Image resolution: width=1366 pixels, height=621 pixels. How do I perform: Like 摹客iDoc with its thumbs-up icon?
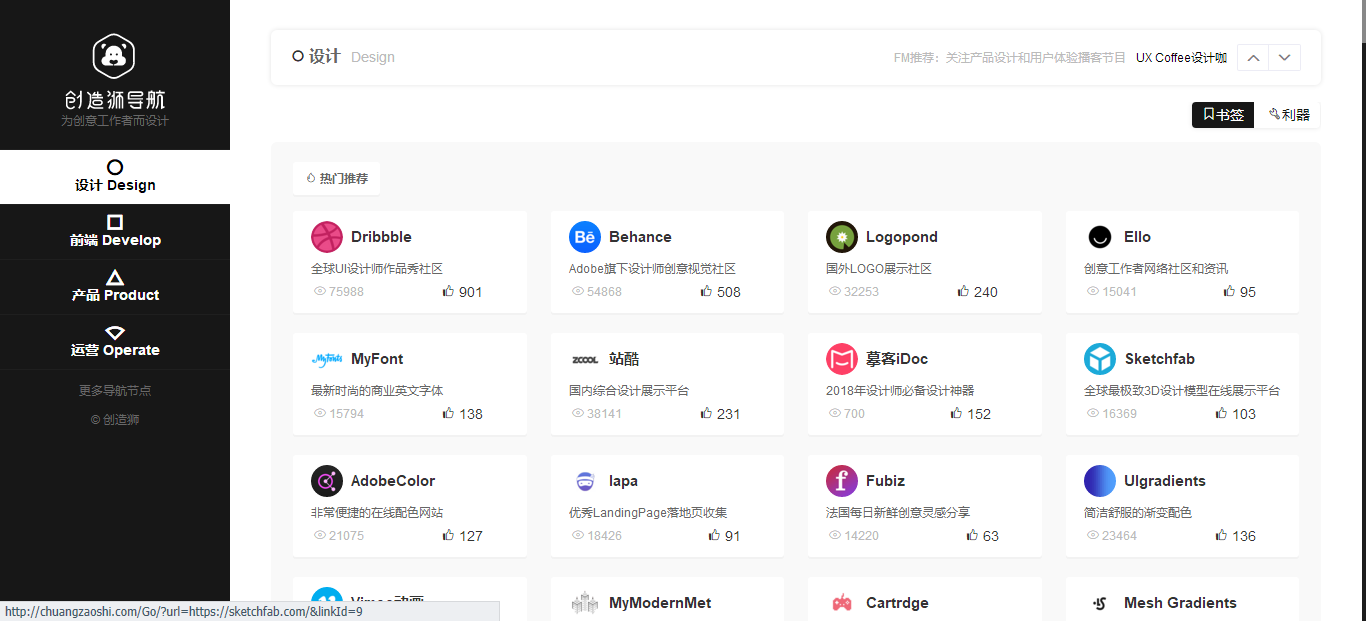tap(956, 413)
